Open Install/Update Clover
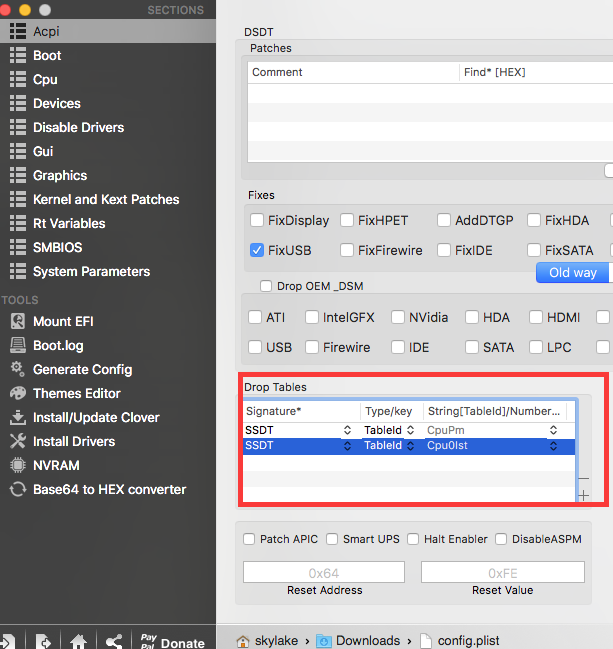This screenshot has height=649, width=613. coord(96,417)
